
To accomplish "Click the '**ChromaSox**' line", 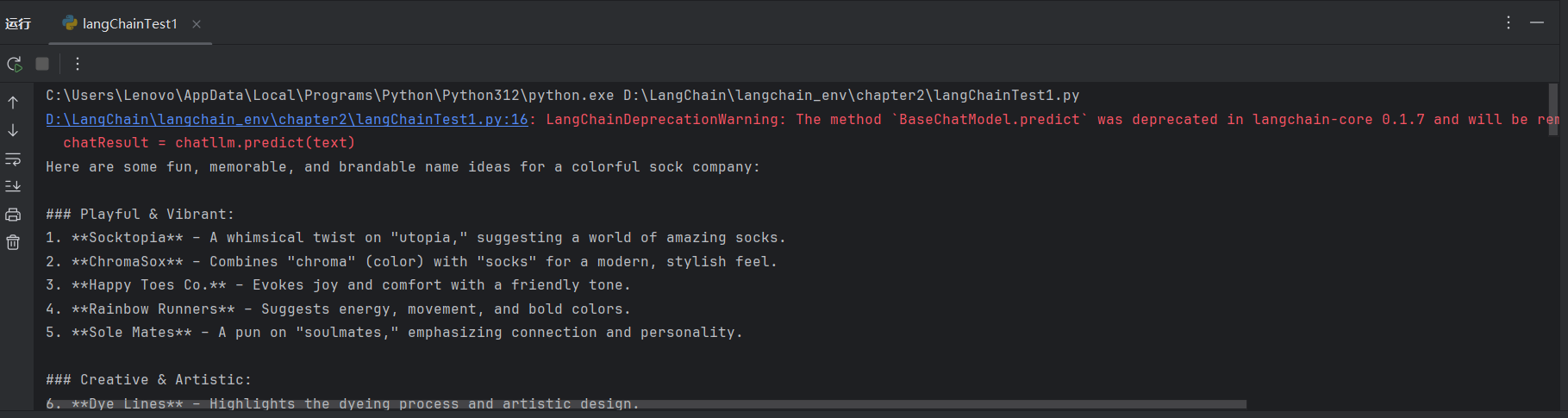I will (x=412, y=262).
